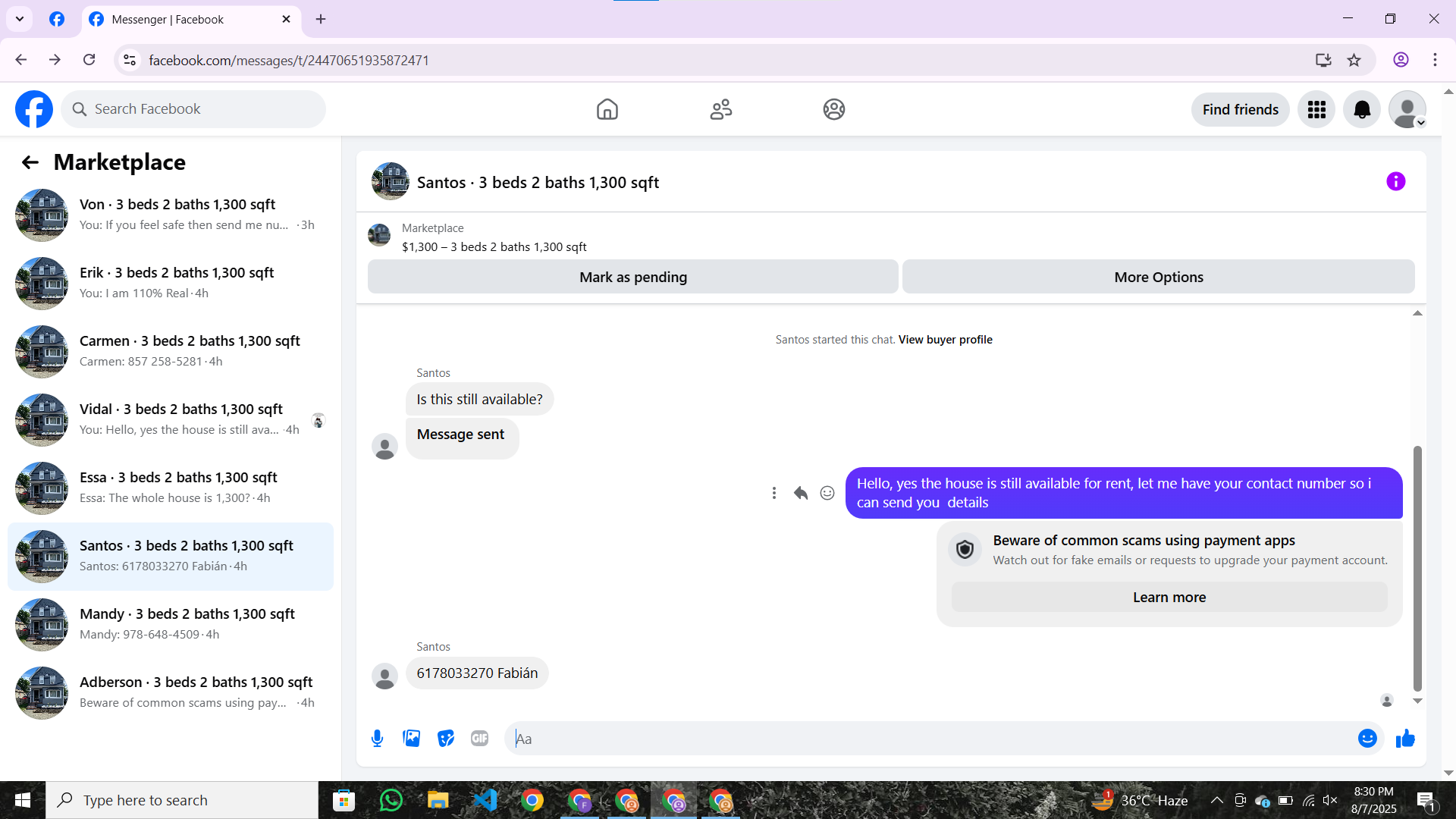Open Von conversation in Marketplace list
This screenshot has height=819, width=1456.
pyautogui.click(x=171, y=215)
